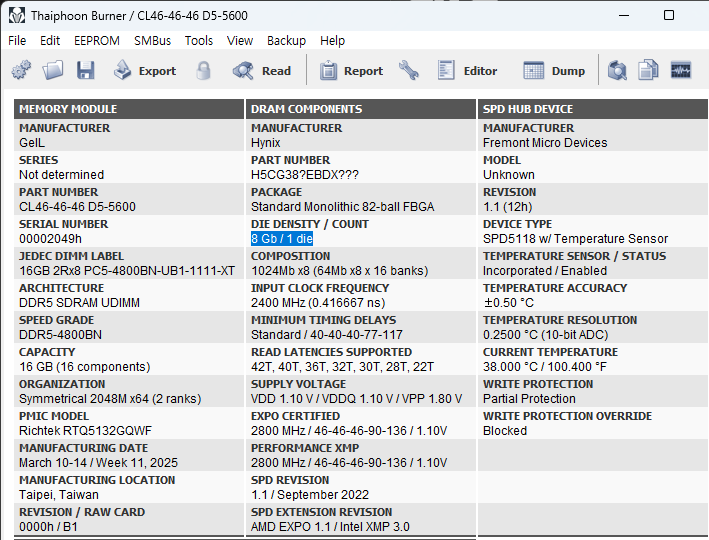Click the 'Fremont Micro Devices' value
This screenshot has height=540, width=709.
point(545,143)
